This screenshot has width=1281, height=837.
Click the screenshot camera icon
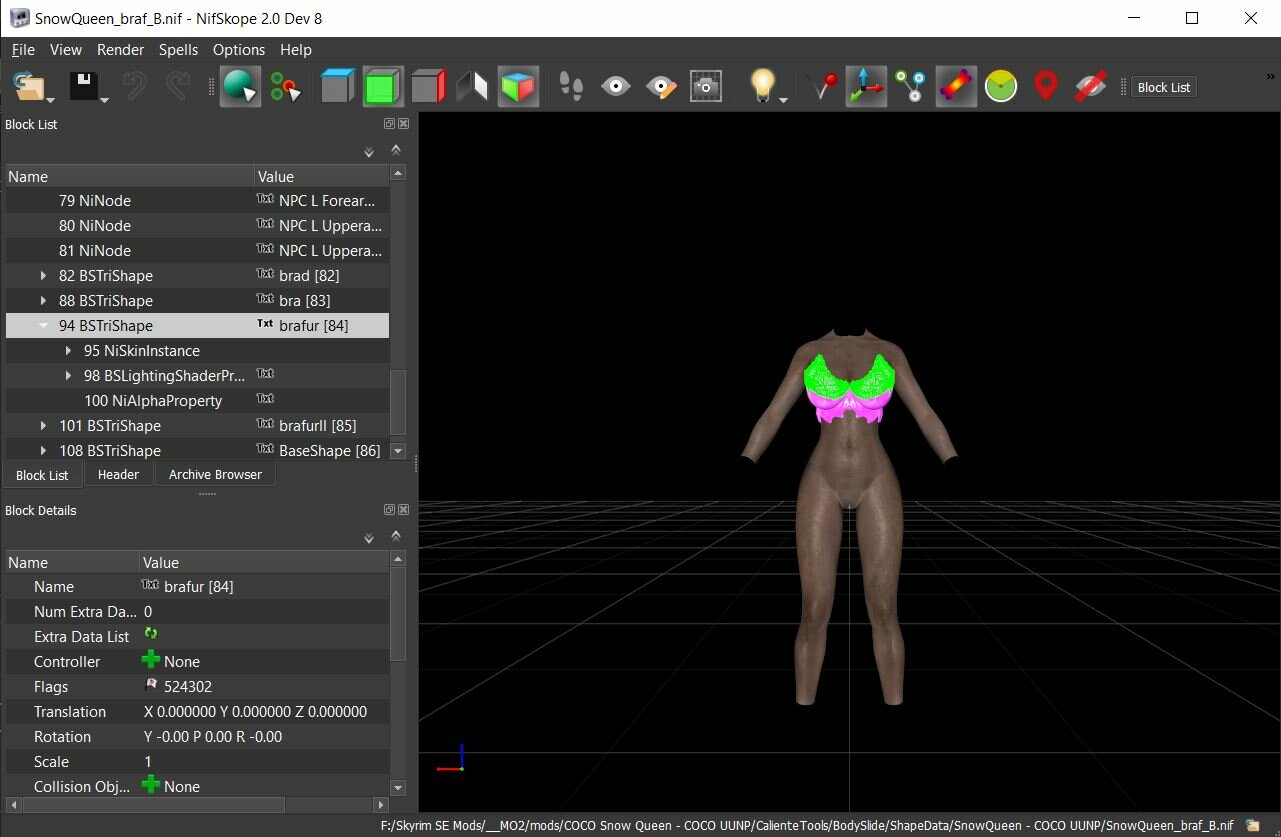coord(706,86)
